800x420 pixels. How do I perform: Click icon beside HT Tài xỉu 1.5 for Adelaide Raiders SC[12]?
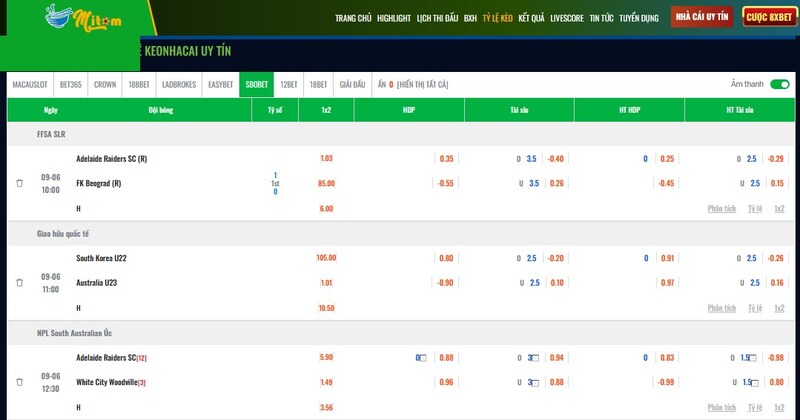754,358
